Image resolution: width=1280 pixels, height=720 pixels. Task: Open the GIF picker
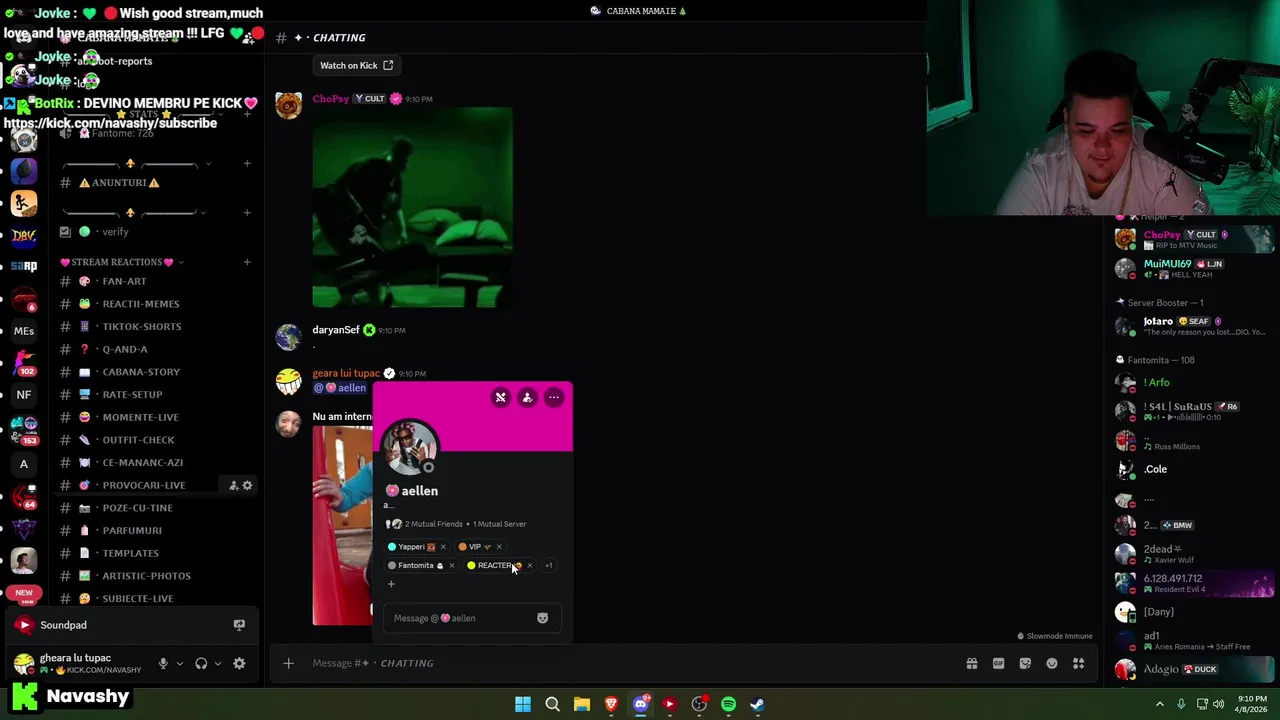pos(998,663)
